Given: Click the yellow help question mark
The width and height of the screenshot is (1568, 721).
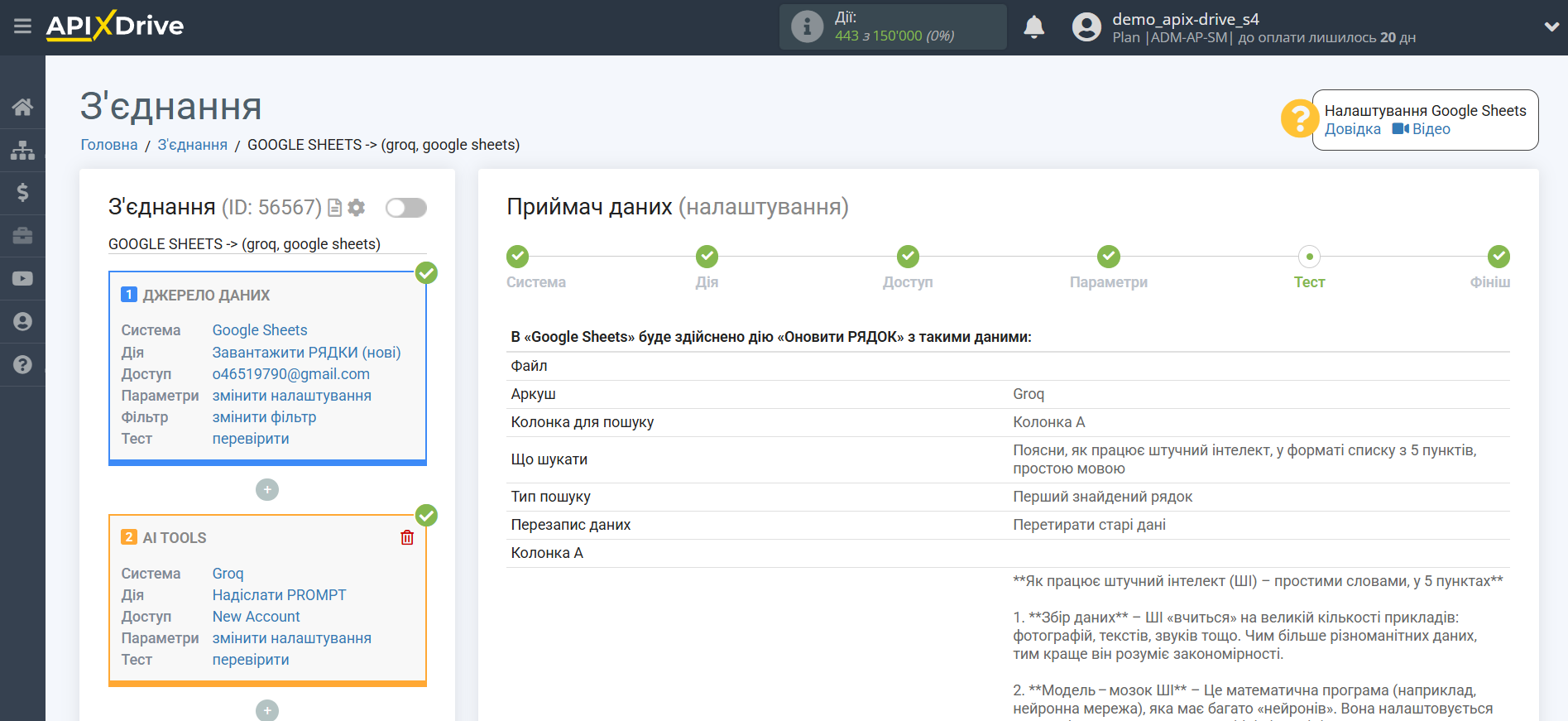Looking at the screenshot, I should point(1299,118).
